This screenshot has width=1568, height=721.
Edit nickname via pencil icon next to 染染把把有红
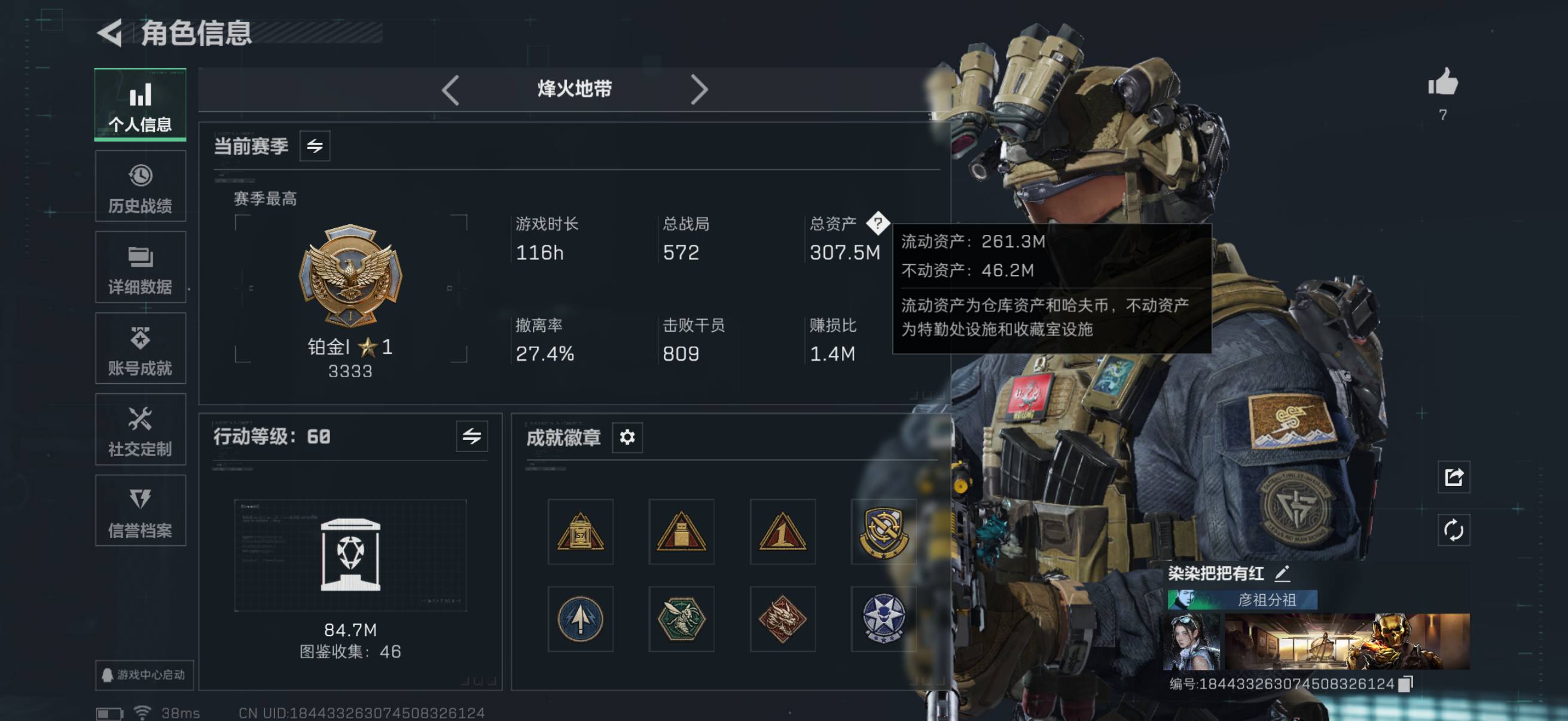[x=1282, y=573]
